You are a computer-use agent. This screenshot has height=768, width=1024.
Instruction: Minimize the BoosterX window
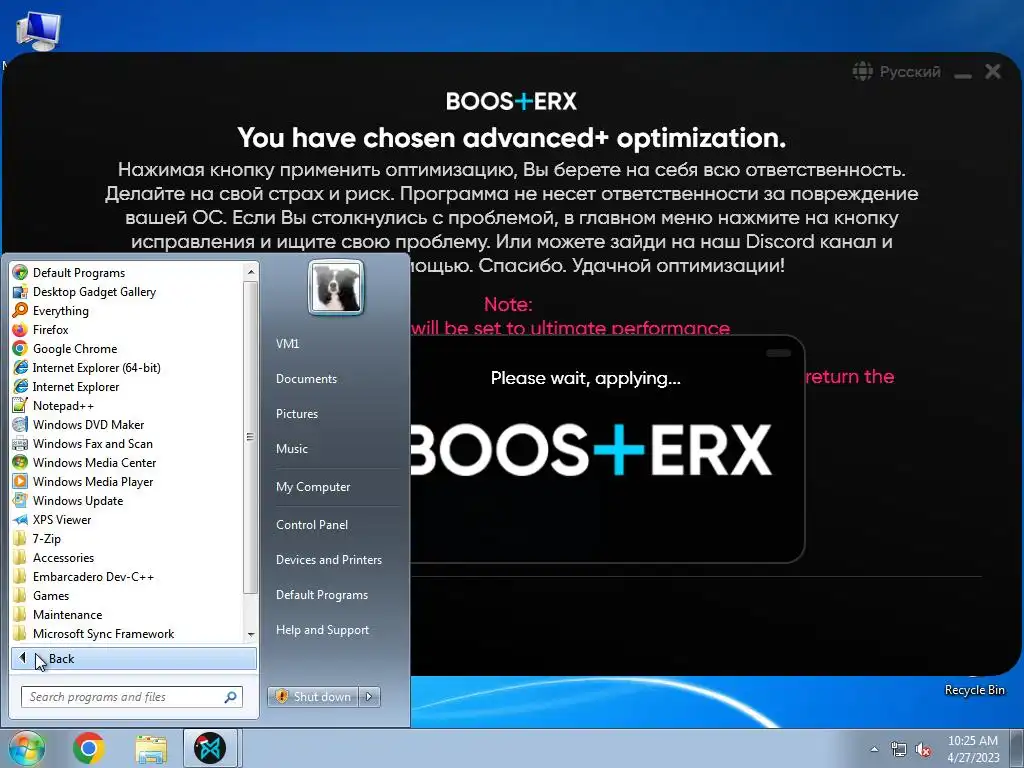tap(962, 74)
